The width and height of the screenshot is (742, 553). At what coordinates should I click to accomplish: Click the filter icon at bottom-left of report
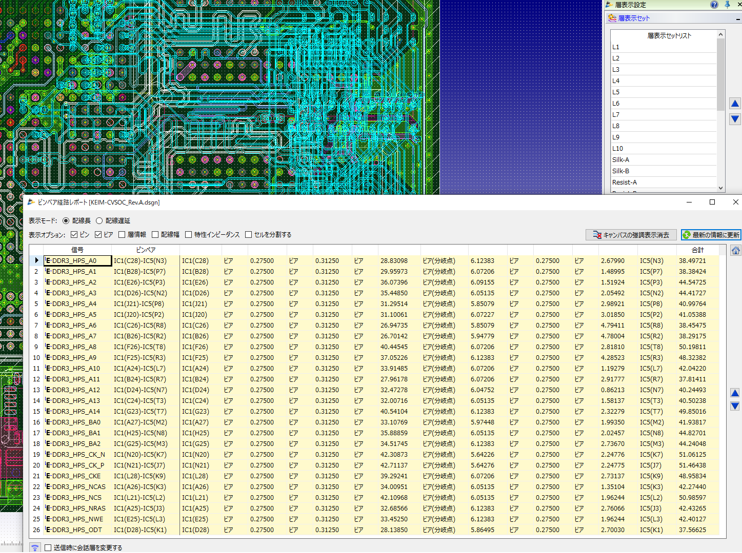[35, 548]
